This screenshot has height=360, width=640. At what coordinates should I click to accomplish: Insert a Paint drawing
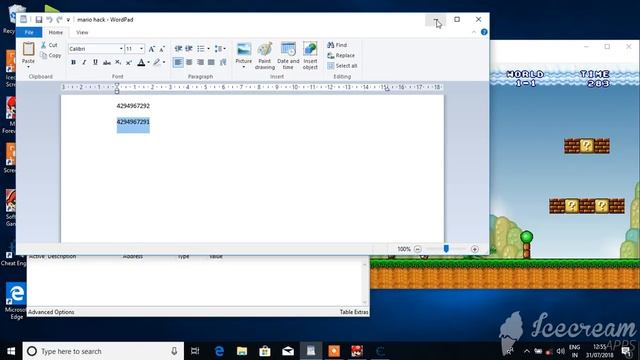tap(264, 56)
